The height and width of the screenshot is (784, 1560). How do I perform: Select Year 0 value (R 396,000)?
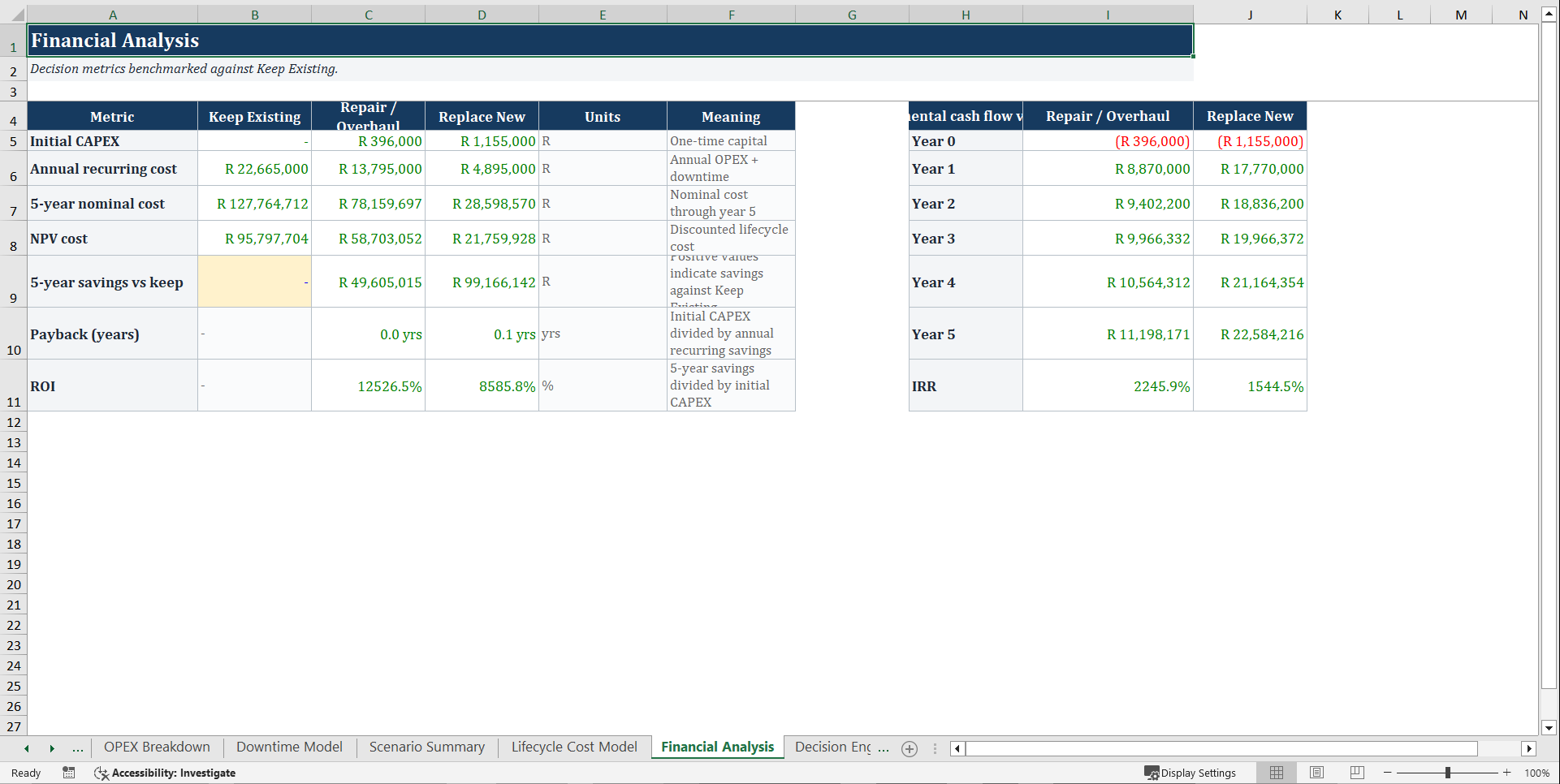1108,140
